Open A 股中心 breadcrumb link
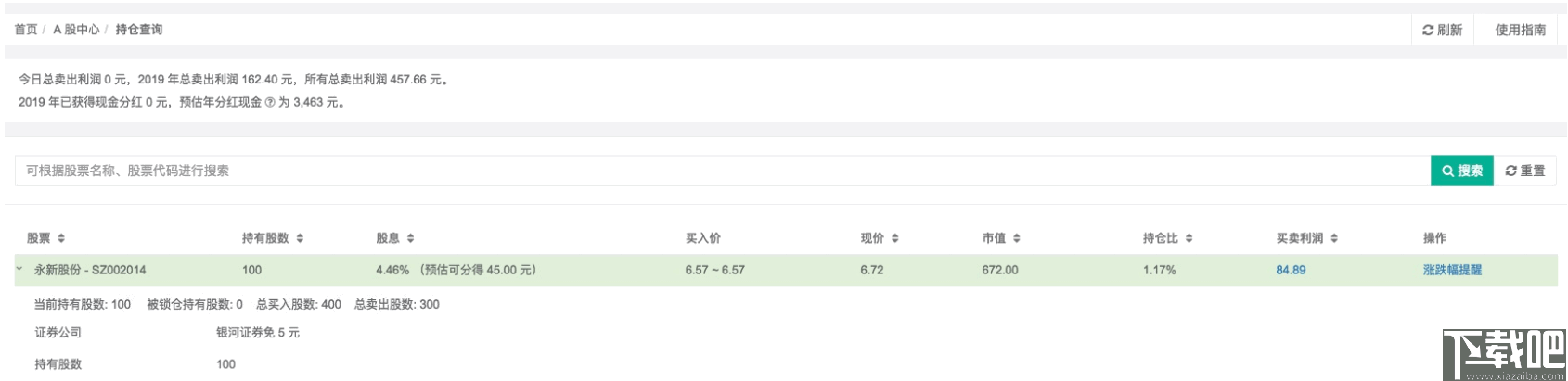This screenshot has width=1568, height=381. coord(76,30)
